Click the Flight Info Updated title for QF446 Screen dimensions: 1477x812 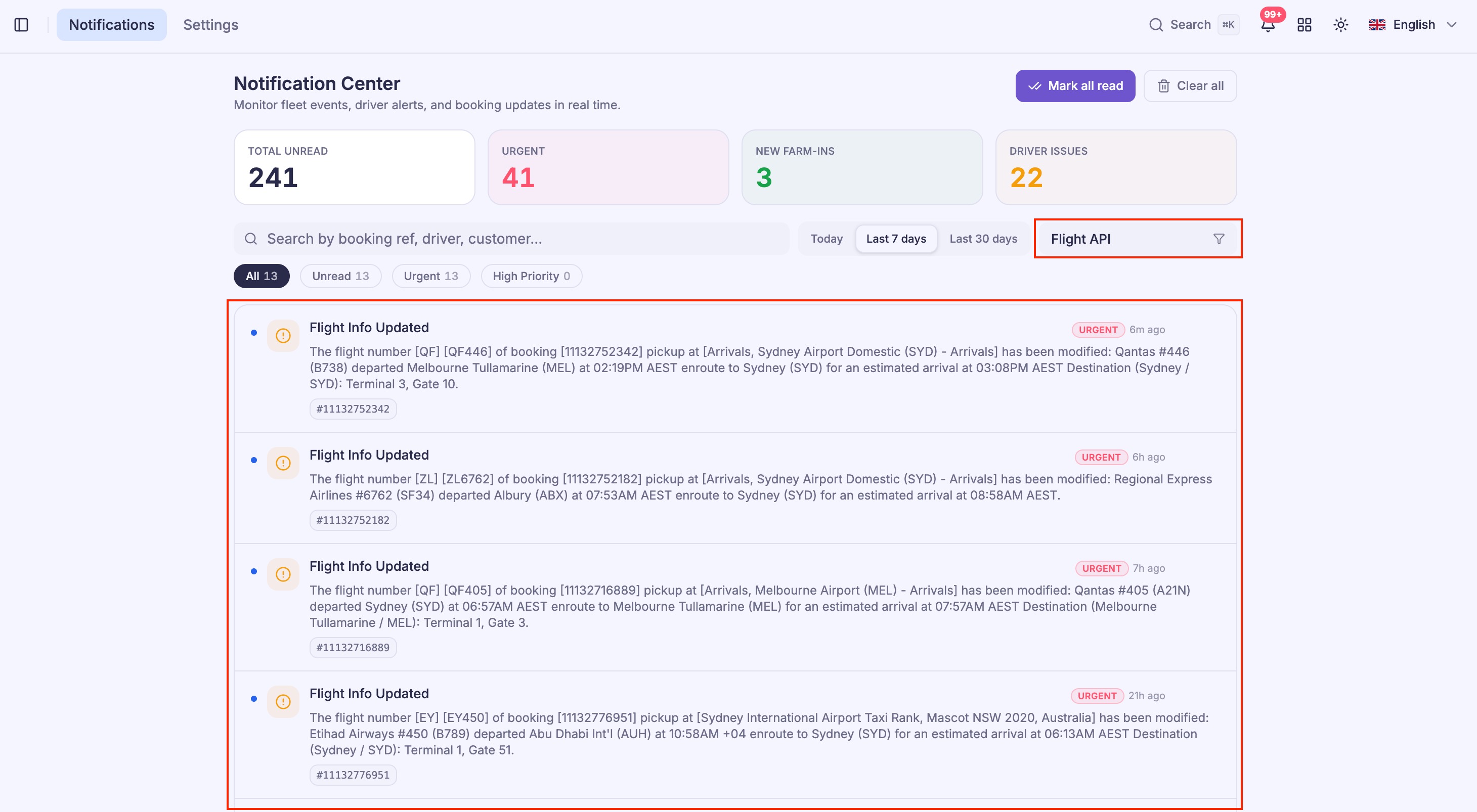[x=369, y=328]
